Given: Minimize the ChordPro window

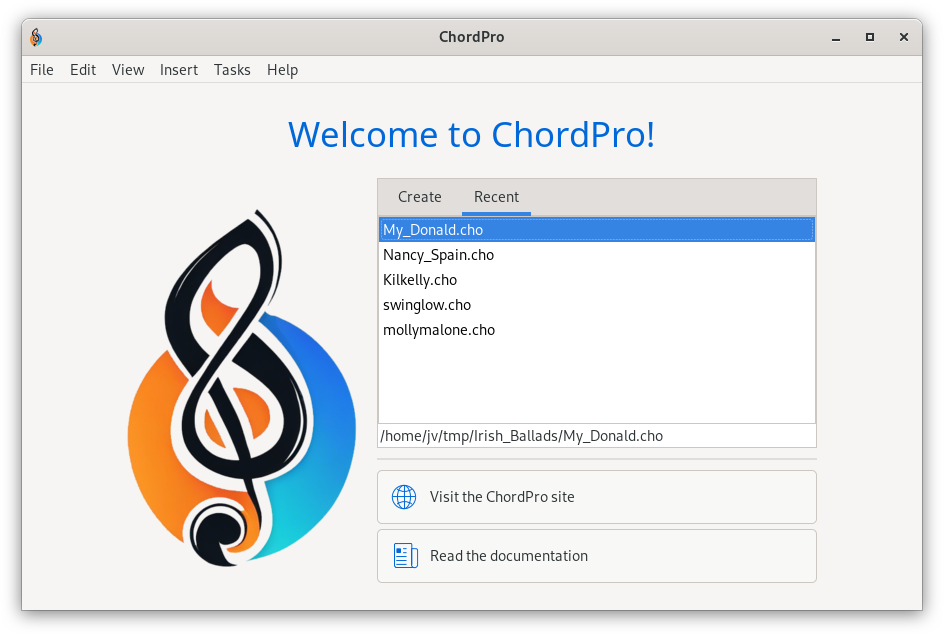Looking at the screenshot, I should point(836,37).
